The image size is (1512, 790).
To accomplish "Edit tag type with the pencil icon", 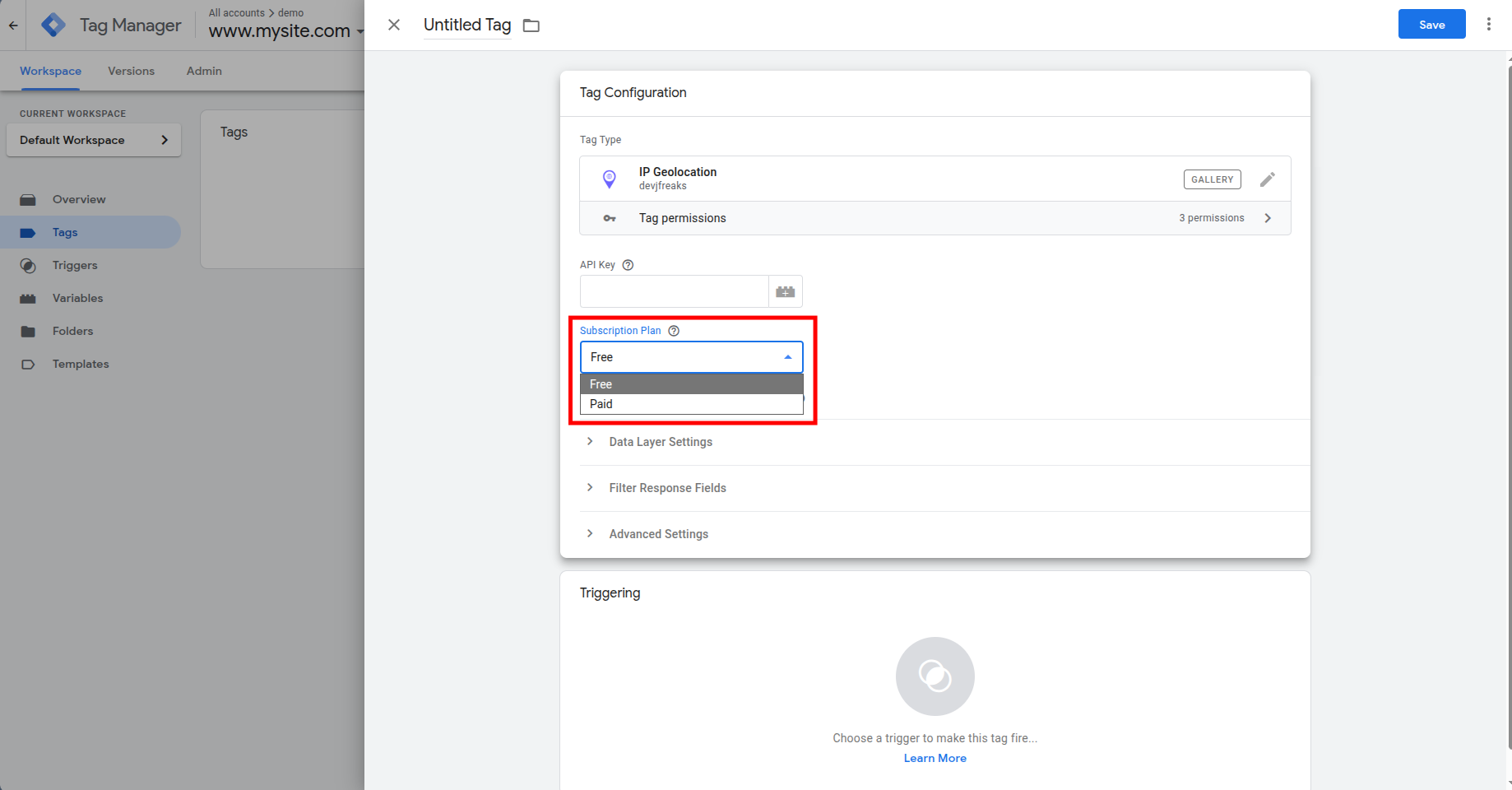I will (x=1268, y=179).
